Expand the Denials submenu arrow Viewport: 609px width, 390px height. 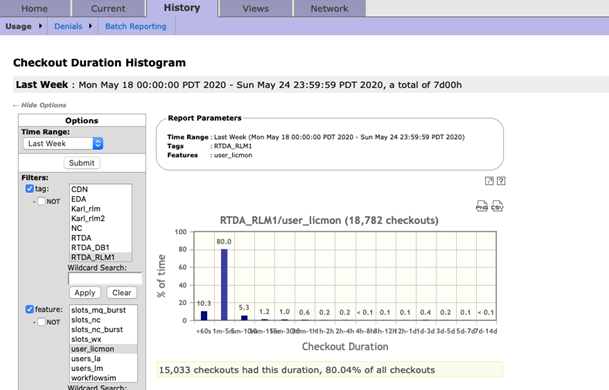tap(90, 26)
